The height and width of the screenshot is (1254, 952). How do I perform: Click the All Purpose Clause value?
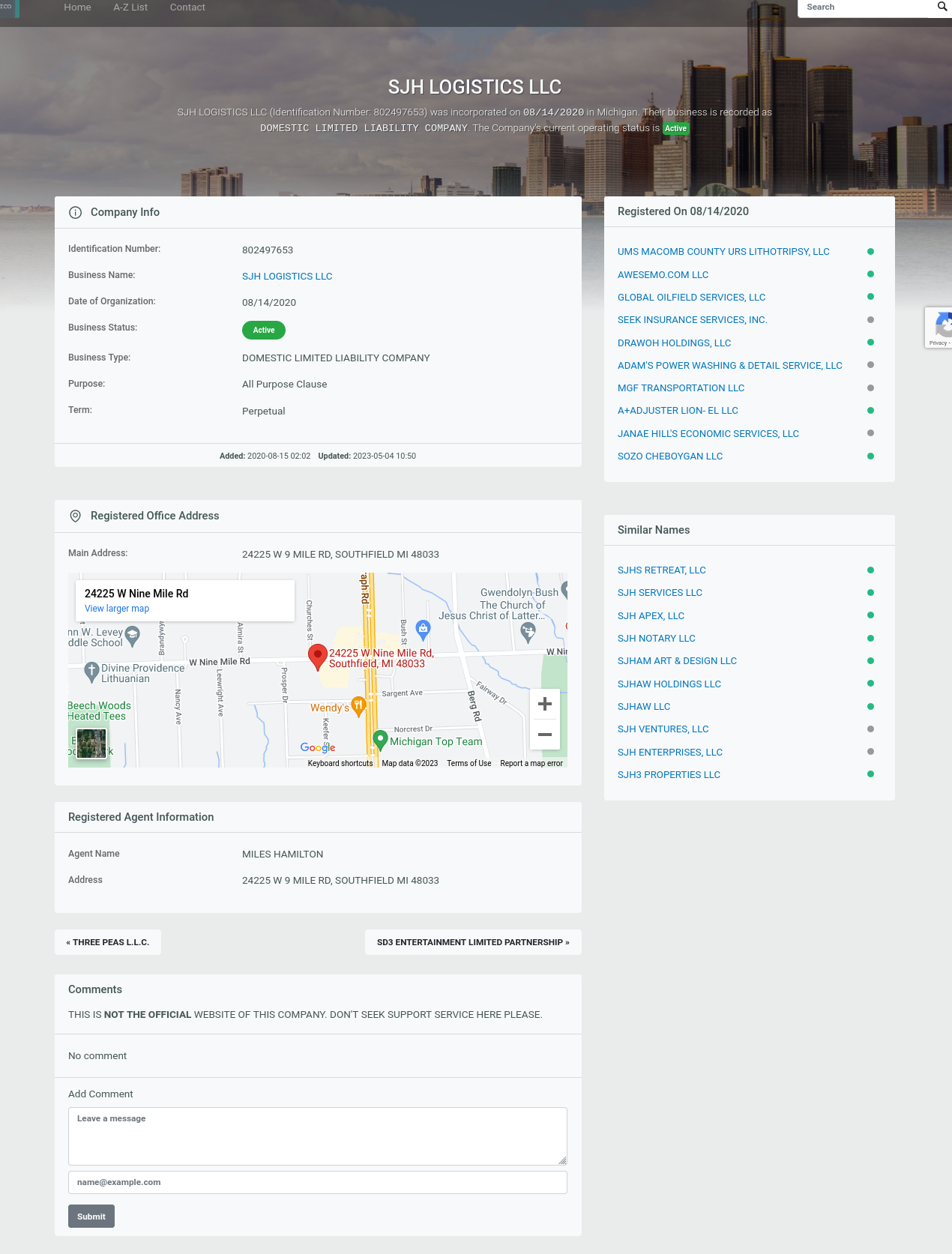(285, 385)
